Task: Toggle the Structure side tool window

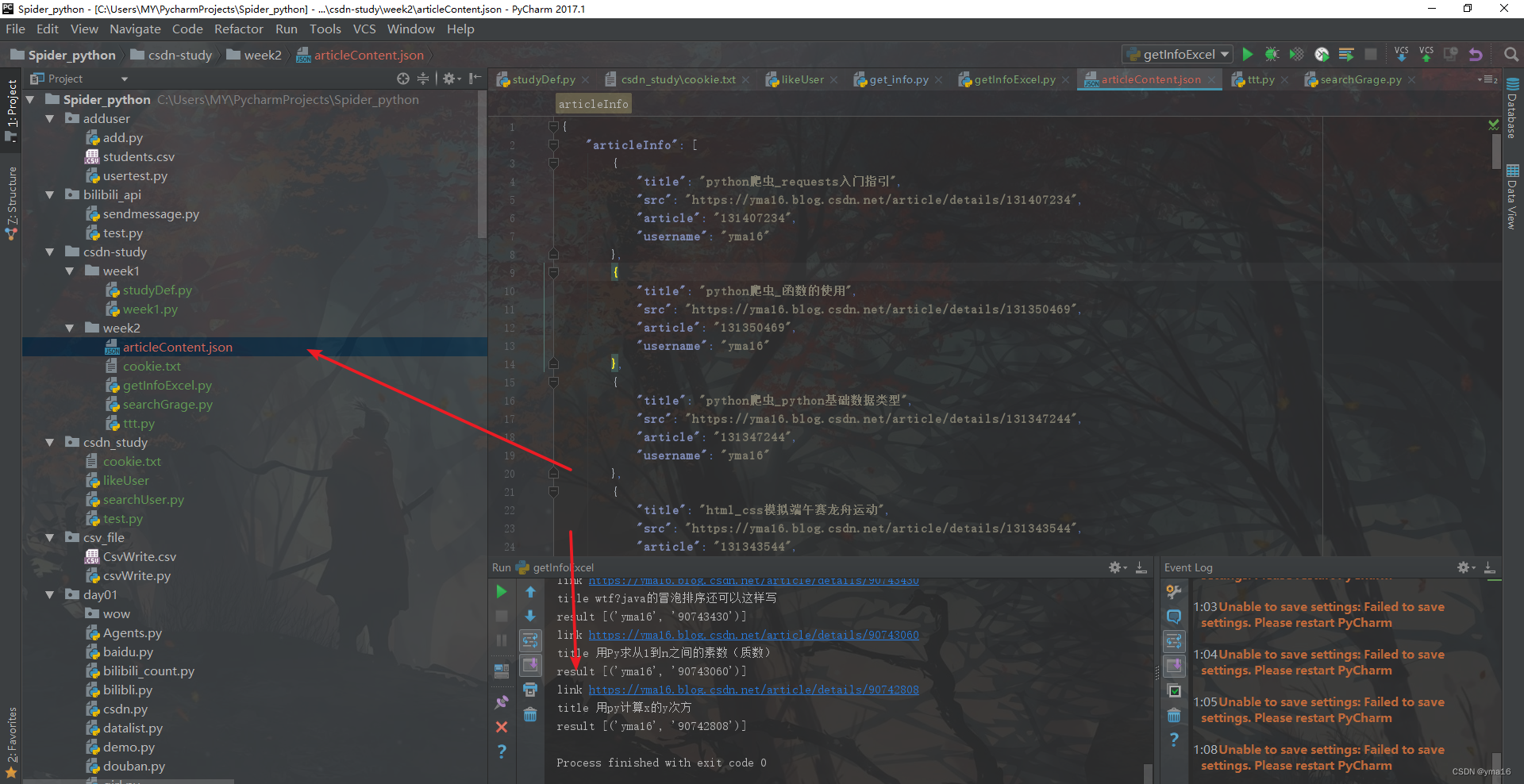Action: coord(11,203)
